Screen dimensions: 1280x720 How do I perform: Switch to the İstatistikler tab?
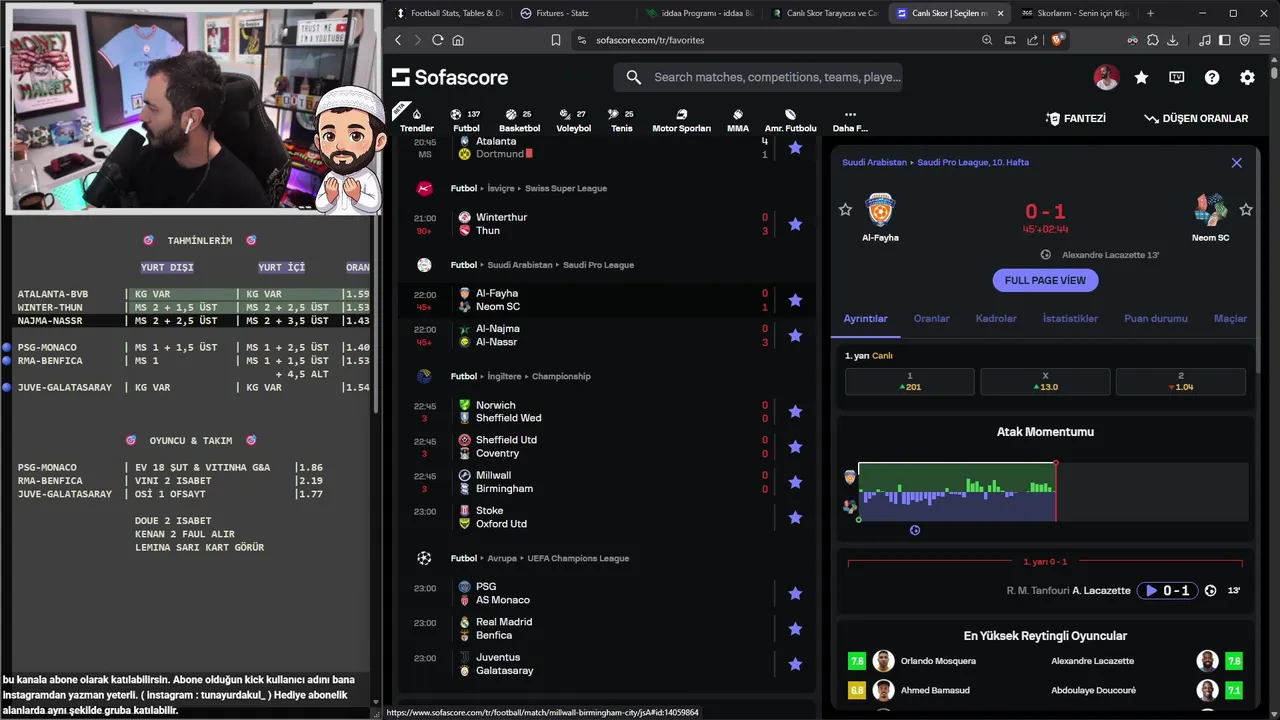[1070, 318]
